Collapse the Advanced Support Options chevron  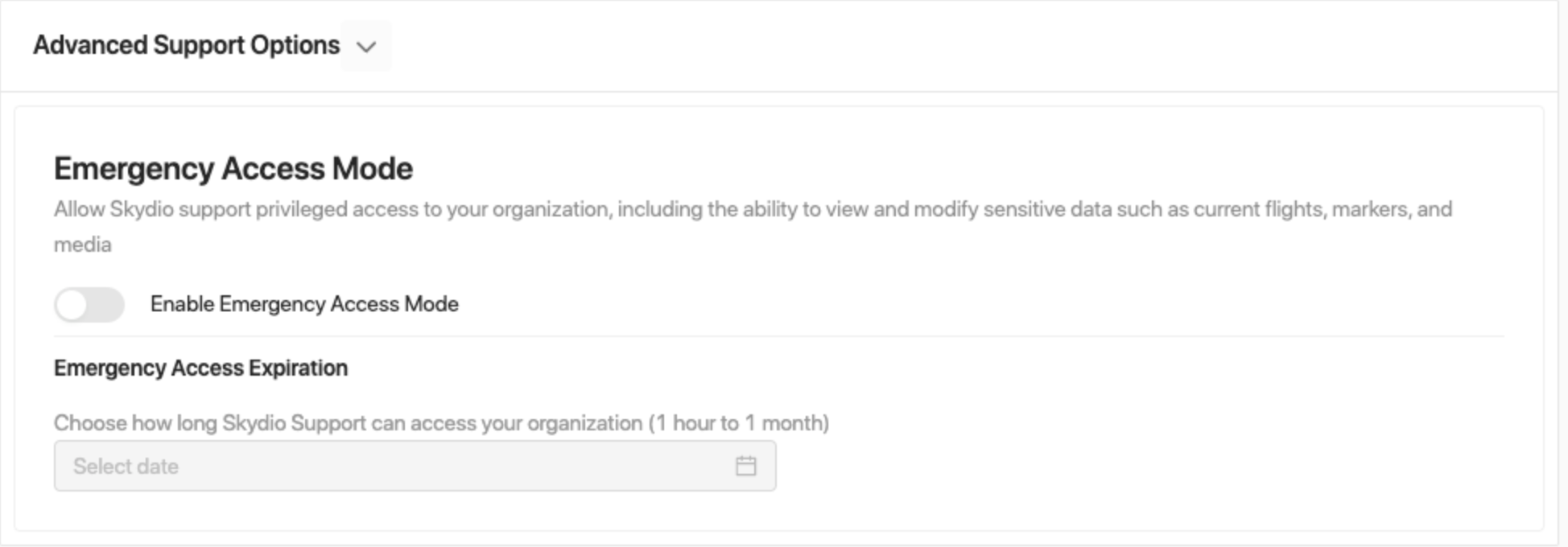[366, 47]
